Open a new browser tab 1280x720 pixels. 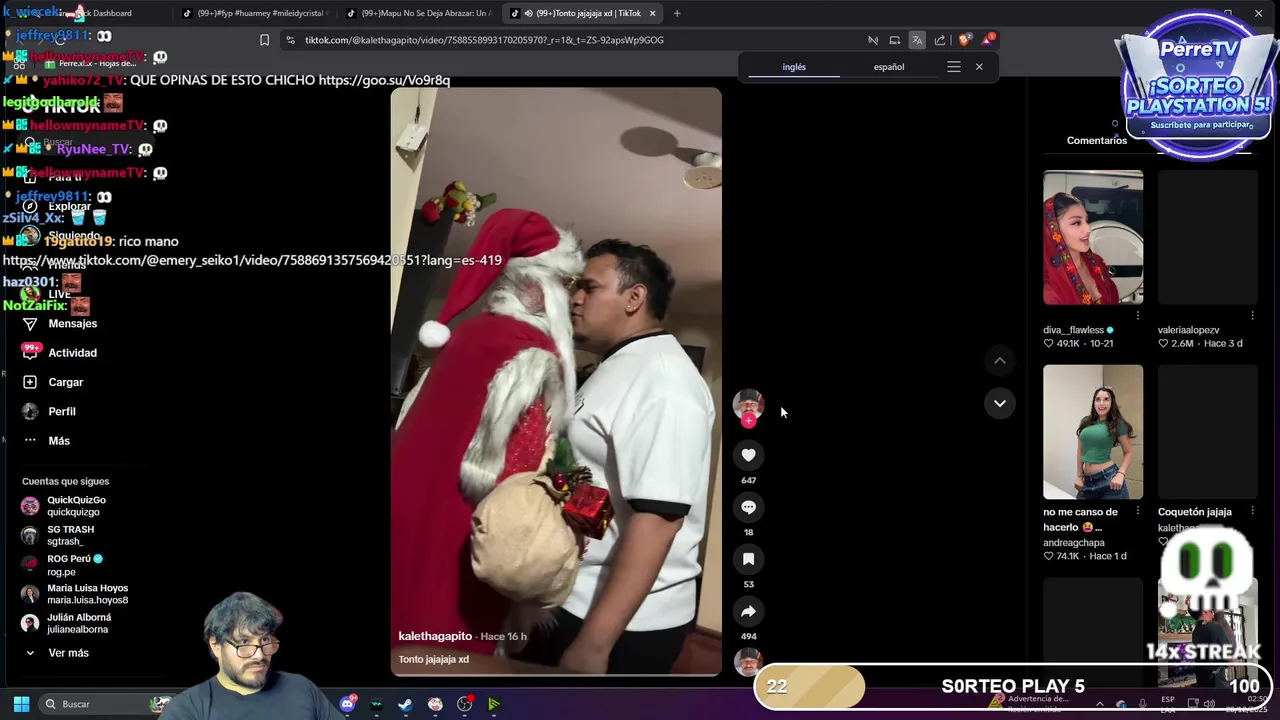click(677, 13)
